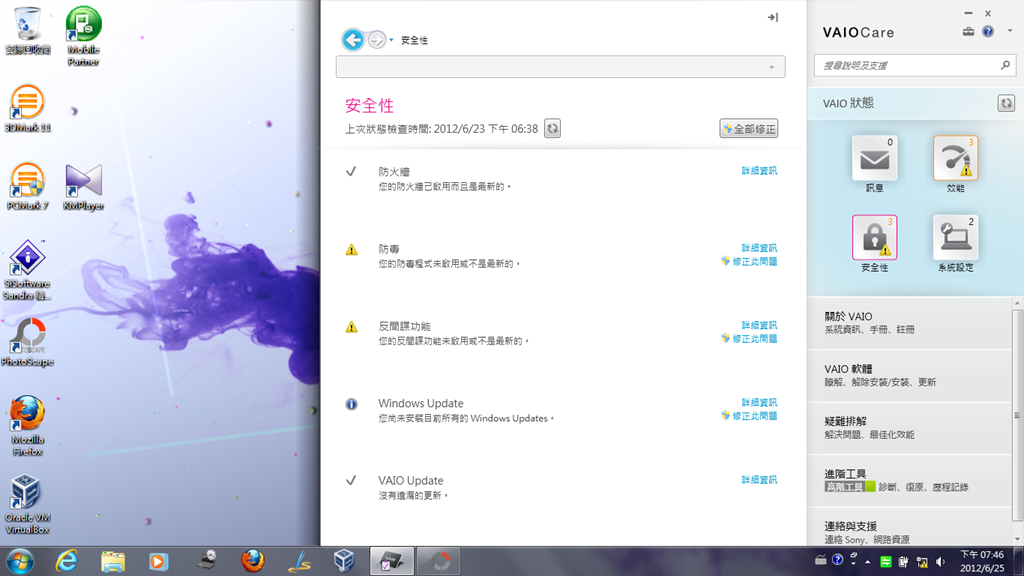Refresh the last security check time

[x=552, y=129]
